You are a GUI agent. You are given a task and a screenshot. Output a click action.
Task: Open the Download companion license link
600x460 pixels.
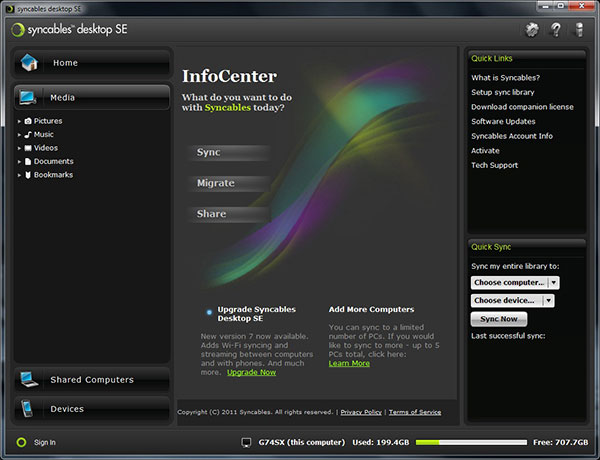(522, 107)
